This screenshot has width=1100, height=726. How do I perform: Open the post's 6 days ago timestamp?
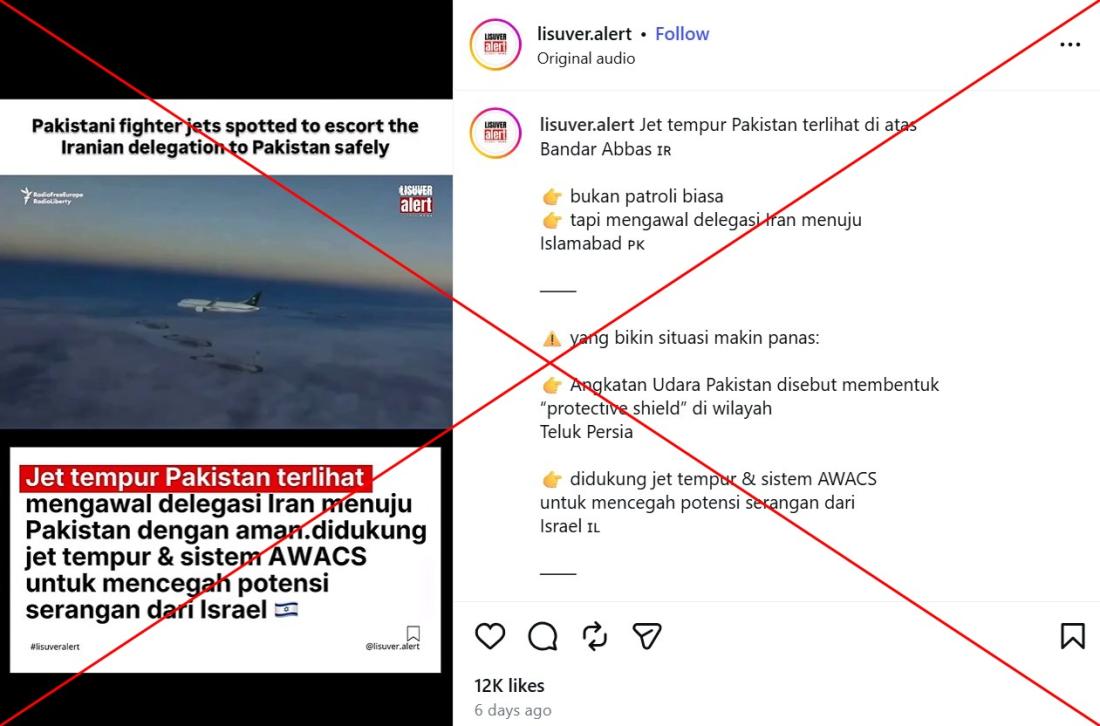pos(513,710)
